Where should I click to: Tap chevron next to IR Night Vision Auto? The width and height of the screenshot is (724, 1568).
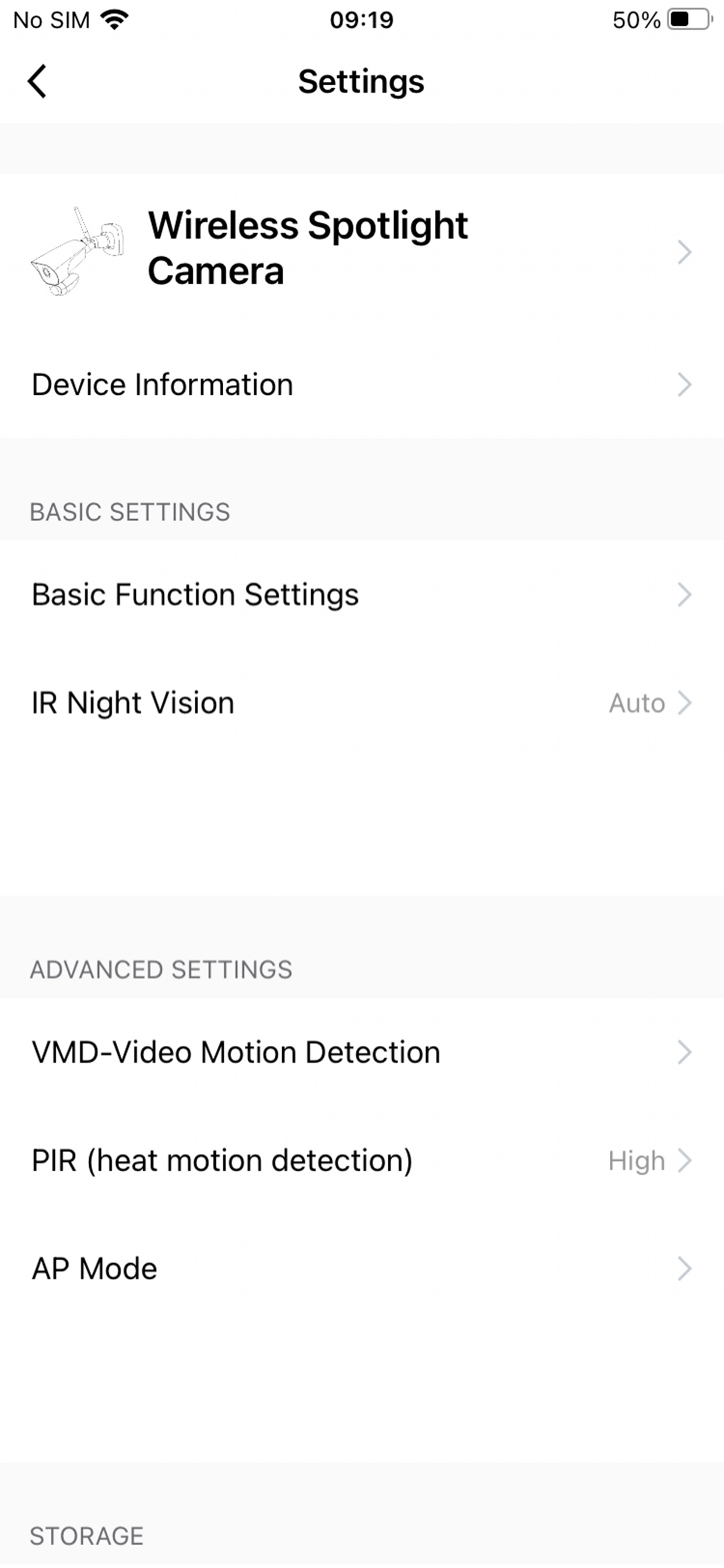[x=684, y=703]
